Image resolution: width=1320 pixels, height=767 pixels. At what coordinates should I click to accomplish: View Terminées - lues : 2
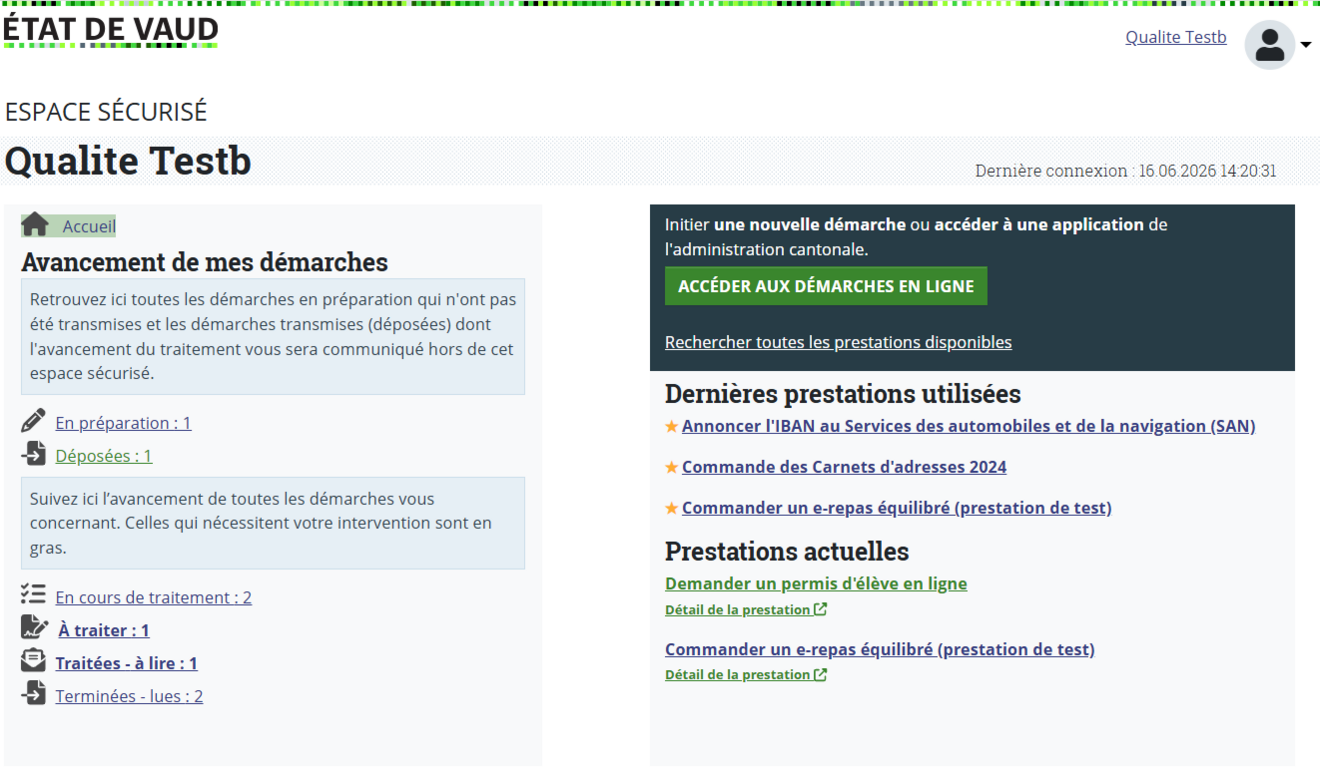coord(129,697)
